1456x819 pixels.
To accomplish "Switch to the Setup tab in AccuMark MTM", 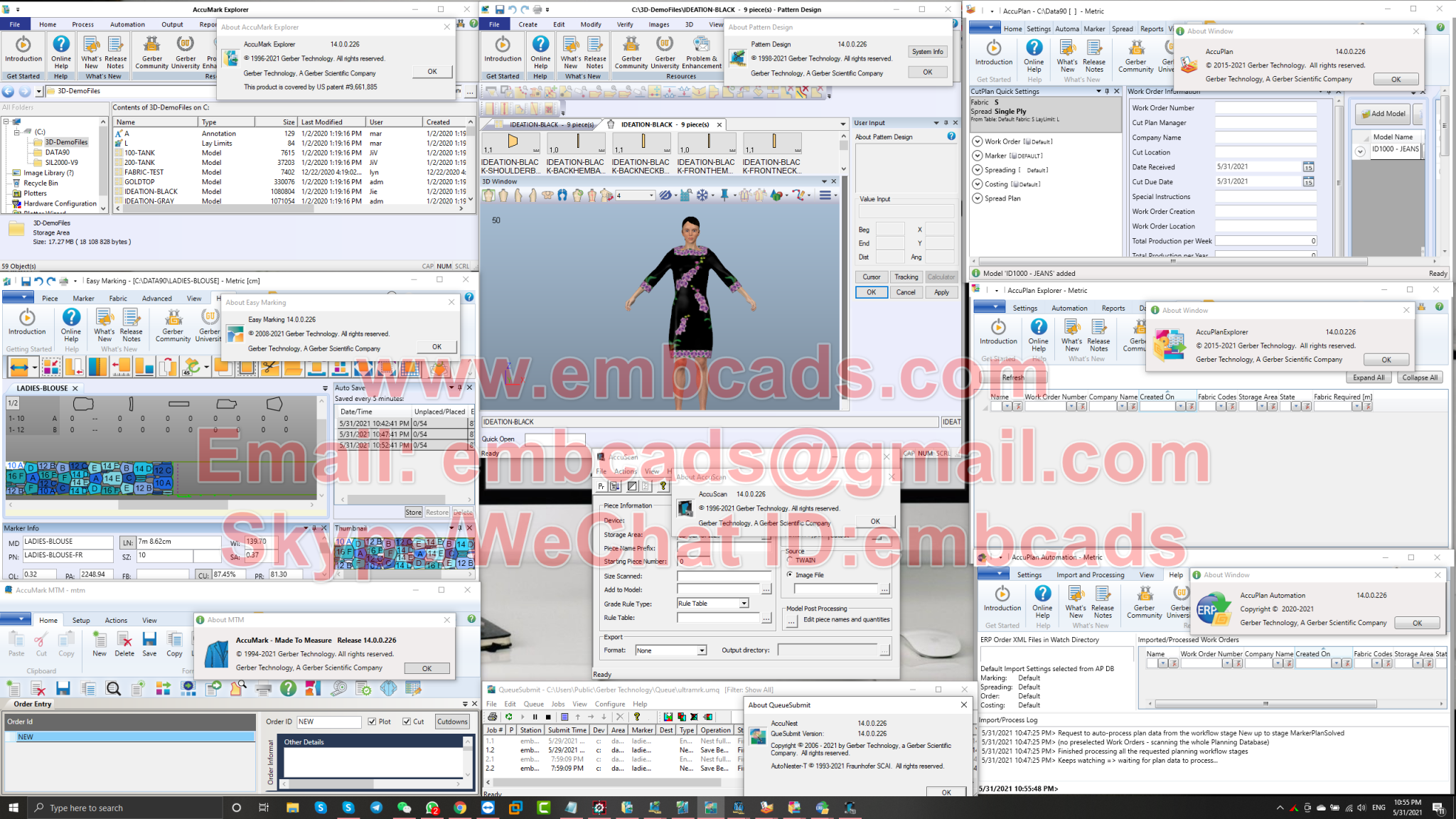I will point(81,620).
